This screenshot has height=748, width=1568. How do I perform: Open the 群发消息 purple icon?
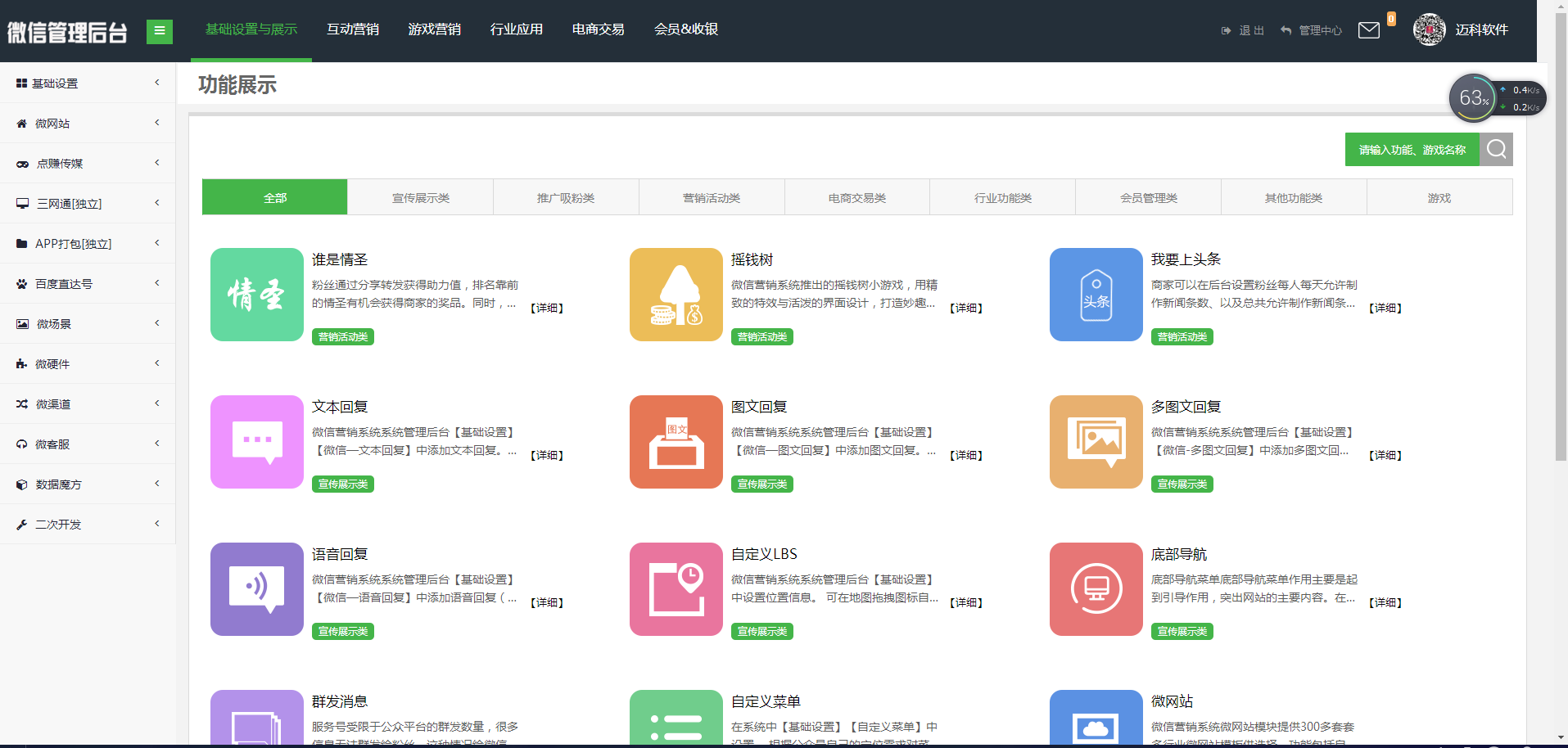tap(257, 717)
